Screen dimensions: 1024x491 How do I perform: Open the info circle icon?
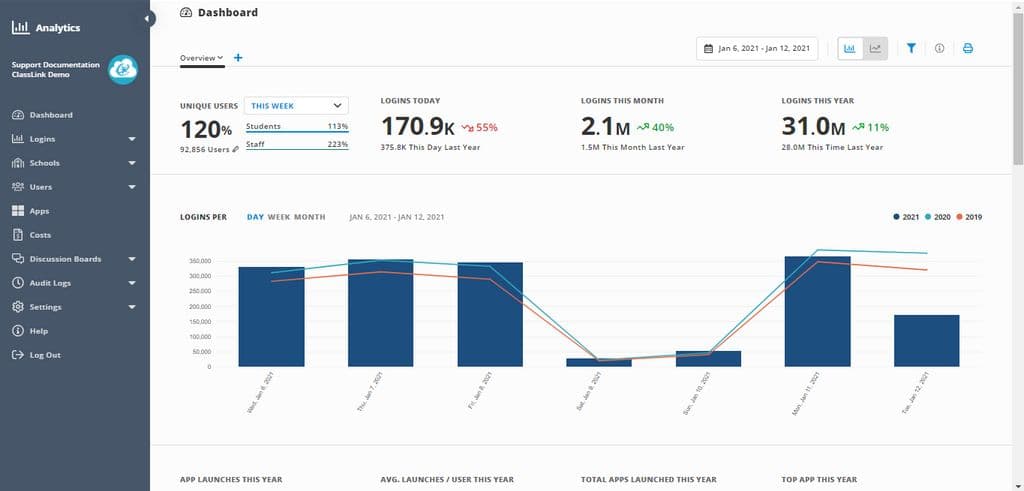[x=939, y=48]
